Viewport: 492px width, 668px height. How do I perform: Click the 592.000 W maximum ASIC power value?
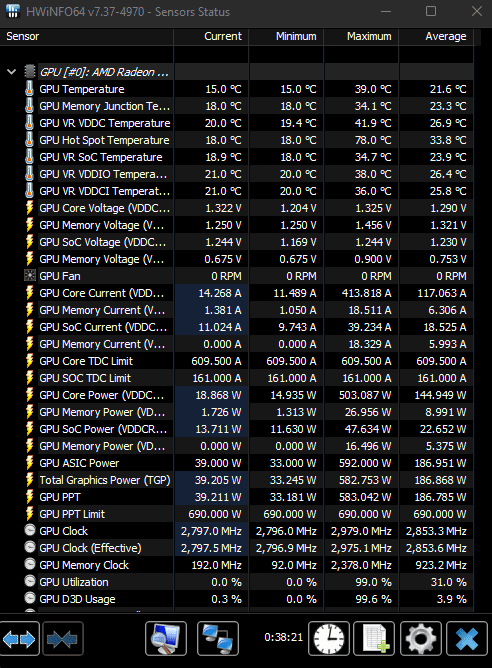365,463
